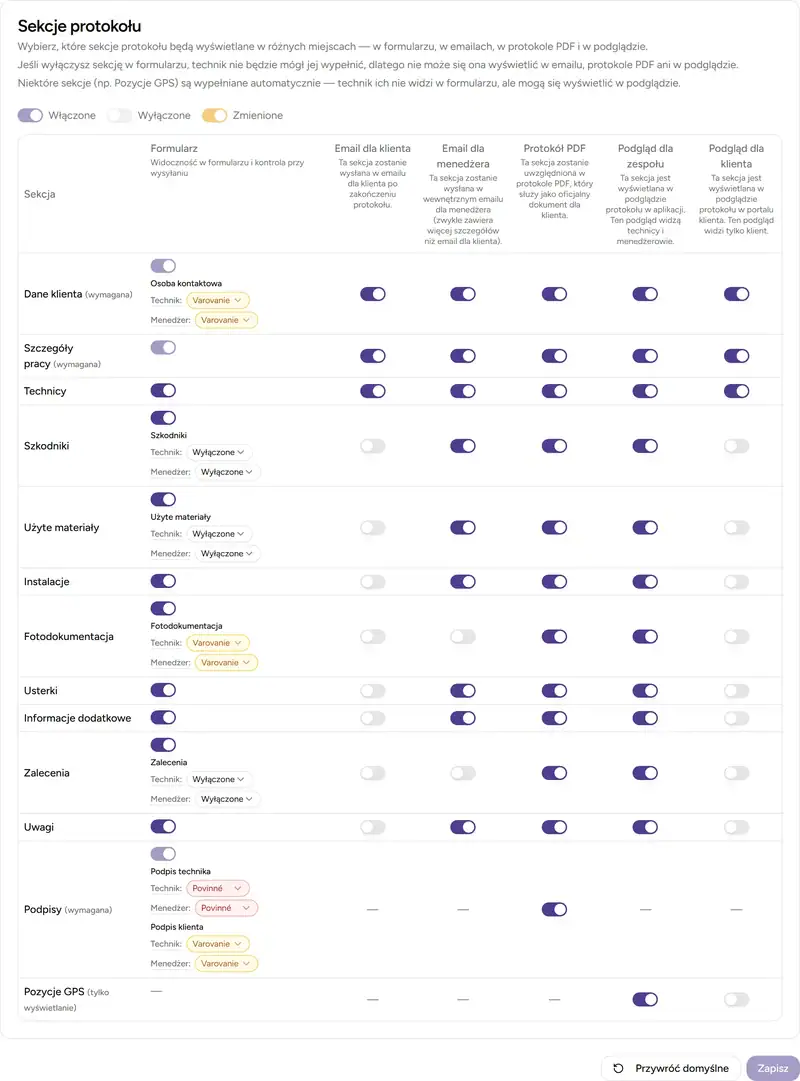Expand Technik dropdown under Zalecenia
Screen dimensions: 800x1081
pos(220,779)
